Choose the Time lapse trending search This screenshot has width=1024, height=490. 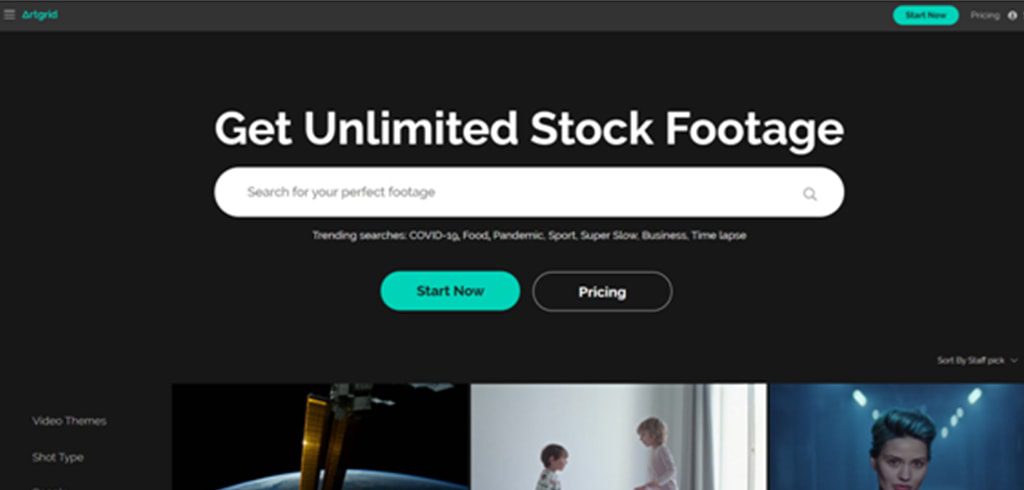718,235
